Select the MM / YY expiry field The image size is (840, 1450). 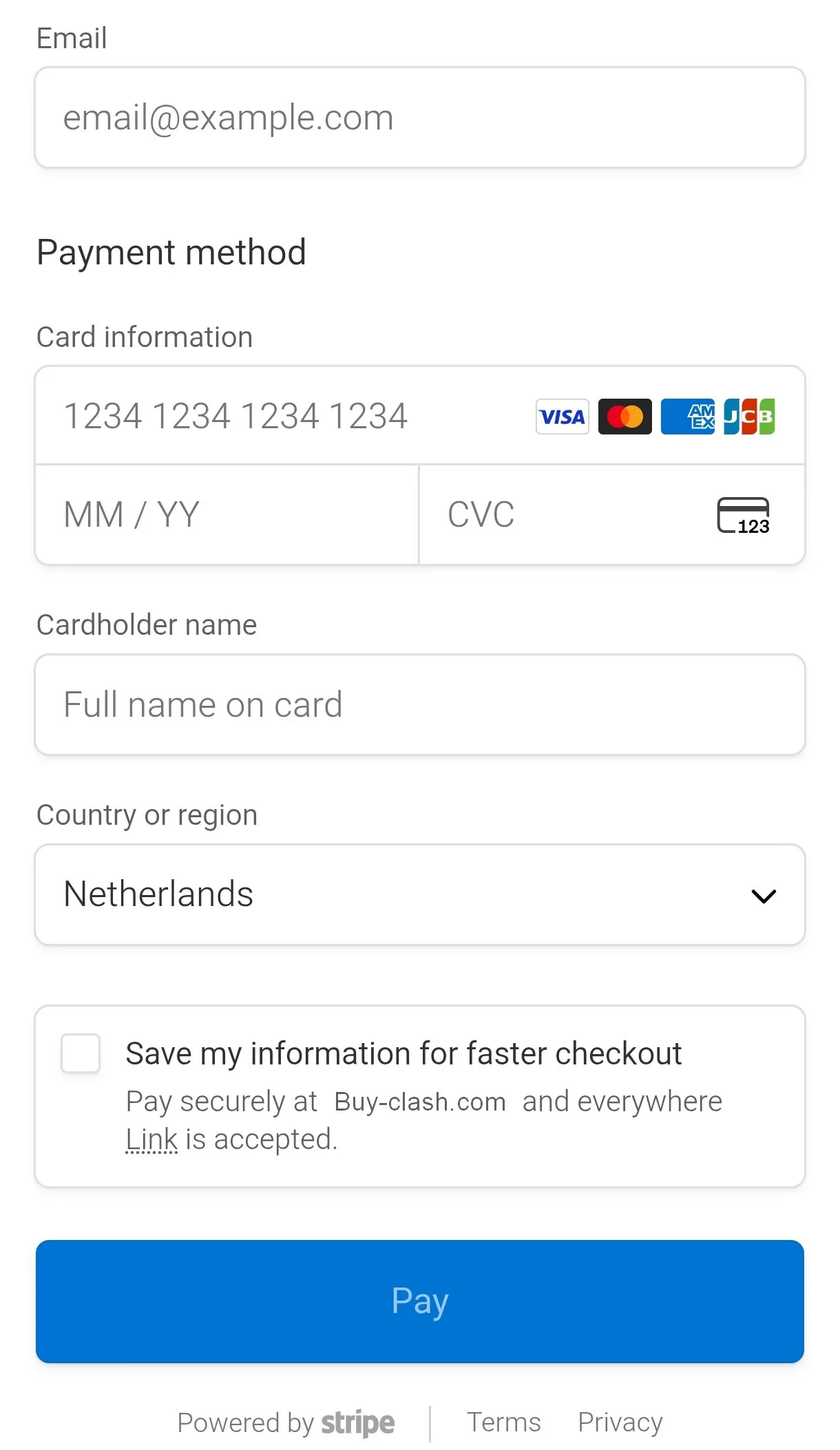click(227, 515)
